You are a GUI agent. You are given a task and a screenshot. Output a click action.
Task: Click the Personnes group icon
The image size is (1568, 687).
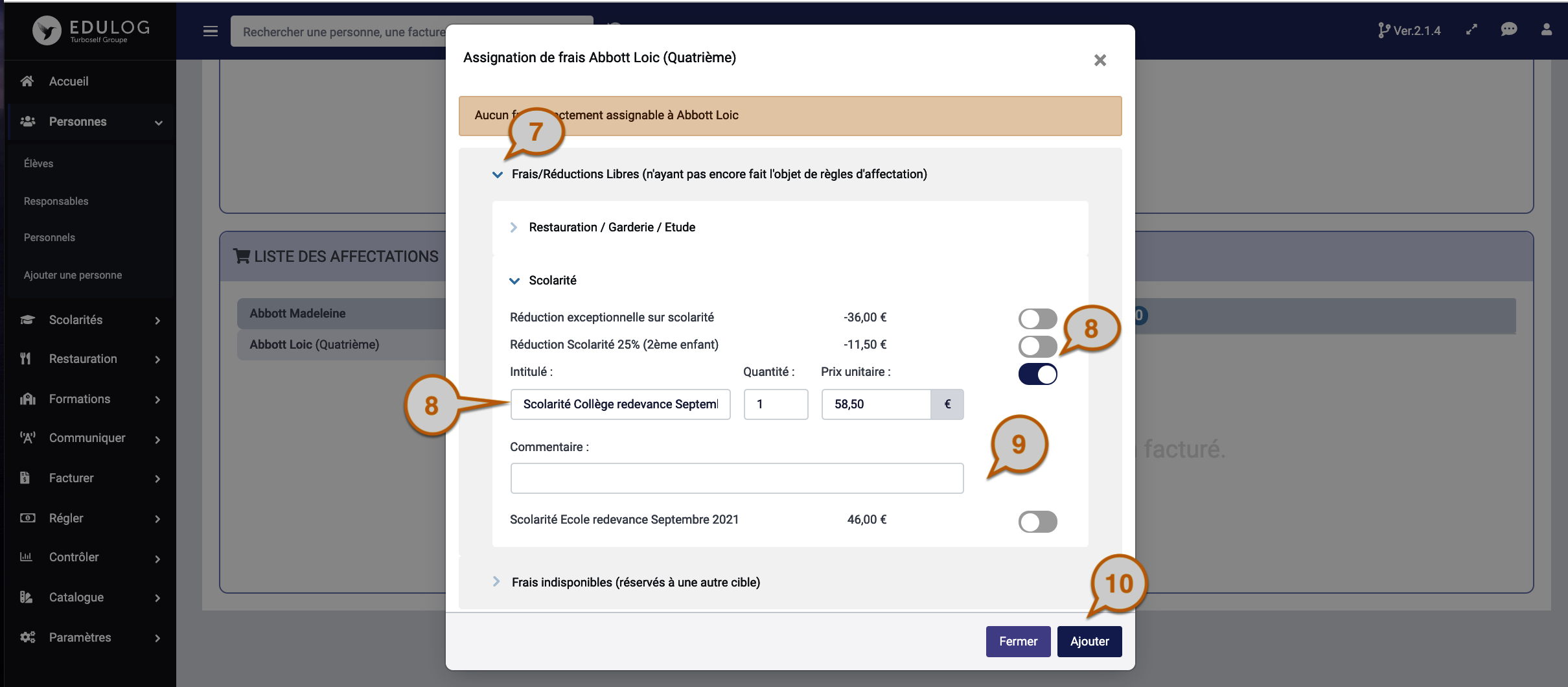coord(27,121)
